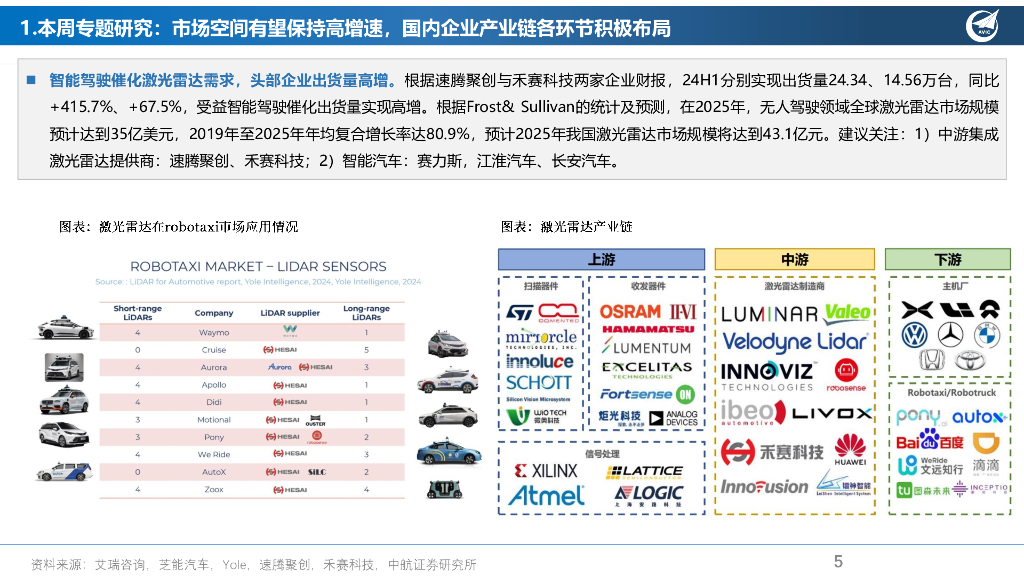1024x576 pixels.
Task: Click the ibeo automotive logo
Action: click(753, 412)
